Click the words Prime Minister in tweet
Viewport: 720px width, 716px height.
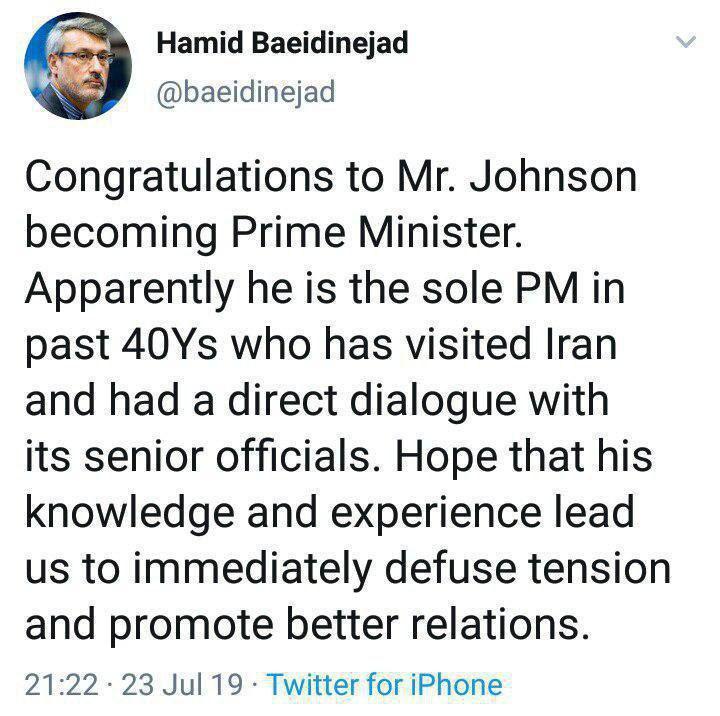[377, 232]
